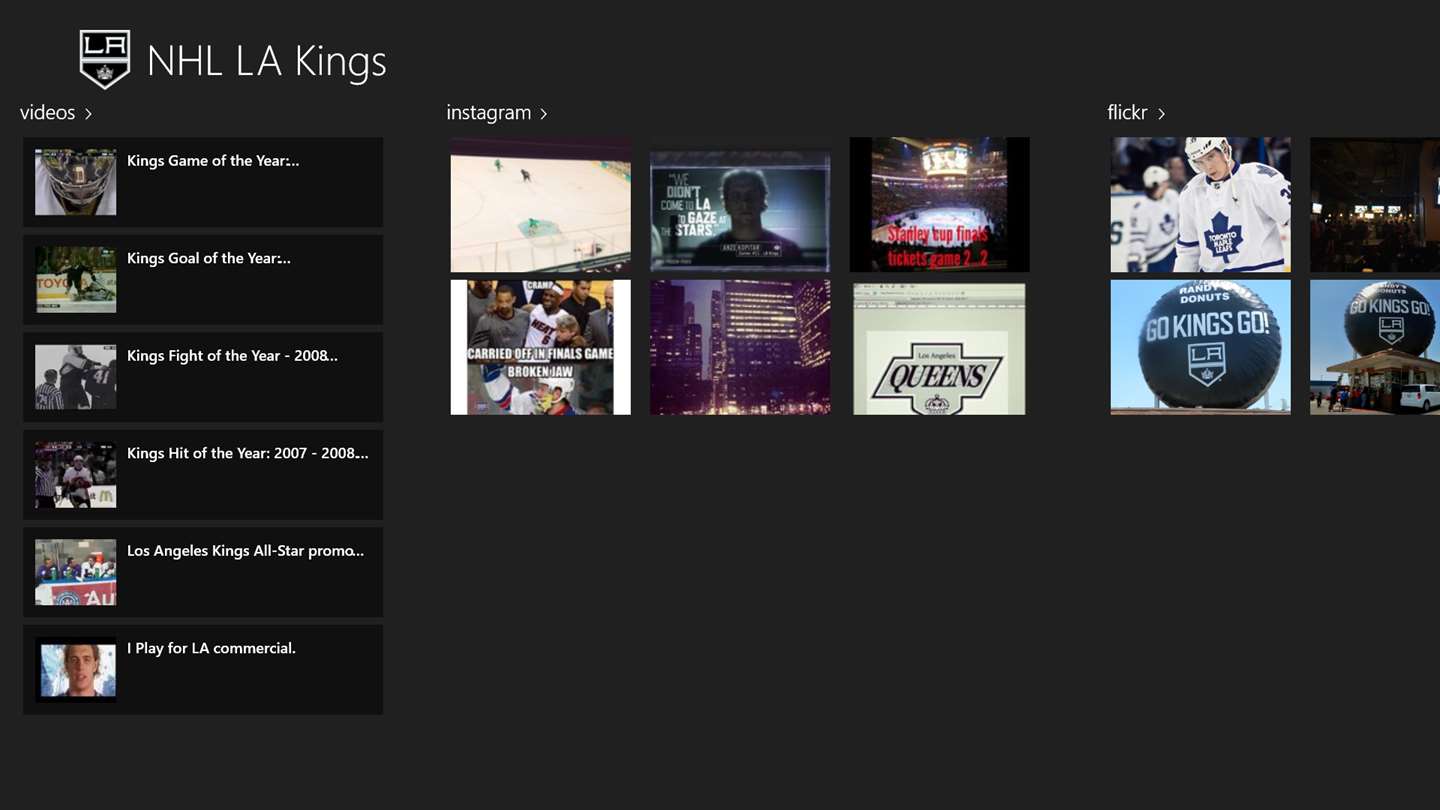Image resolution: width=1440 pixels, height=810 pixels.
Task: Select the 'Kings Fight of the Year - 2008..' title
Action: [232, 355]
